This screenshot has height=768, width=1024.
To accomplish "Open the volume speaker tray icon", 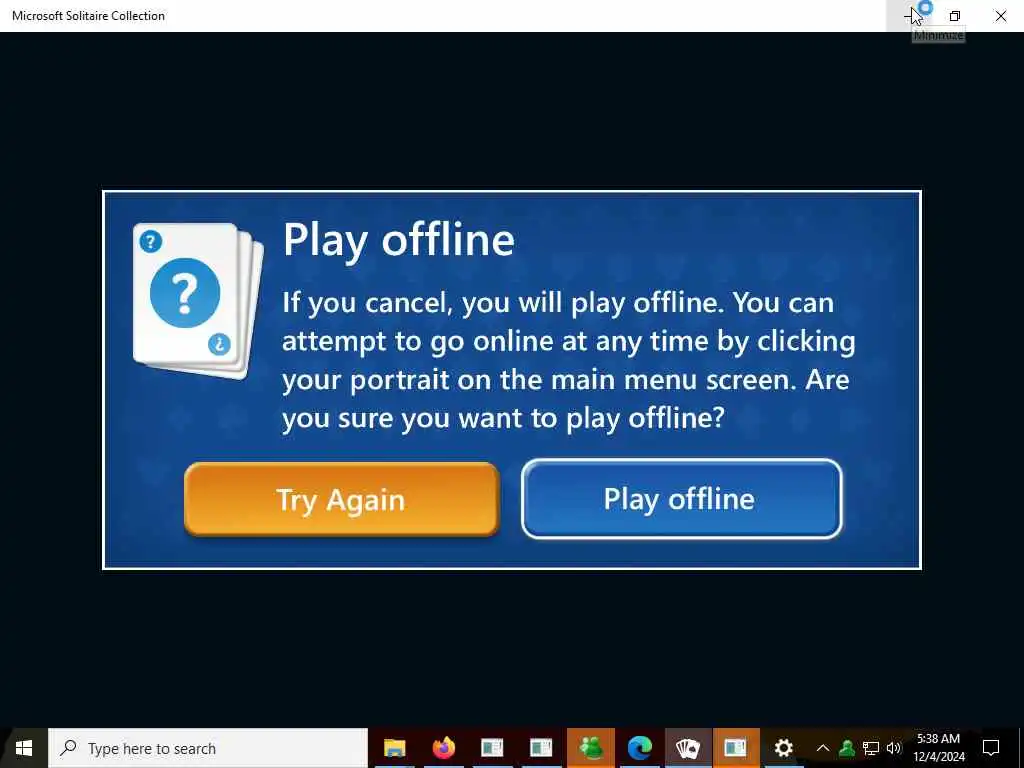I will 893,748.
